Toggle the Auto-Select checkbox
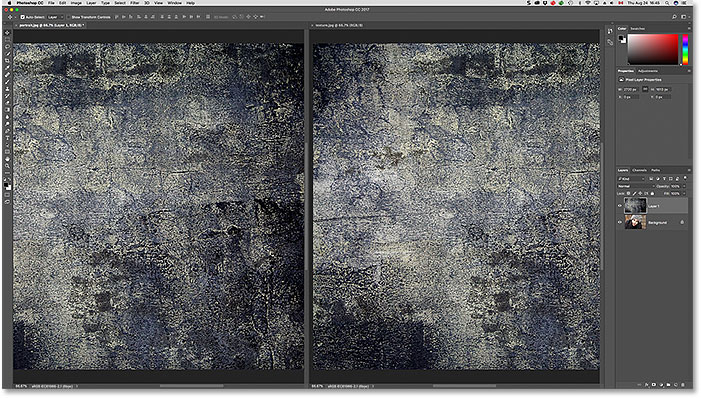This screenshot has height=398, width=701. point(22,17)
